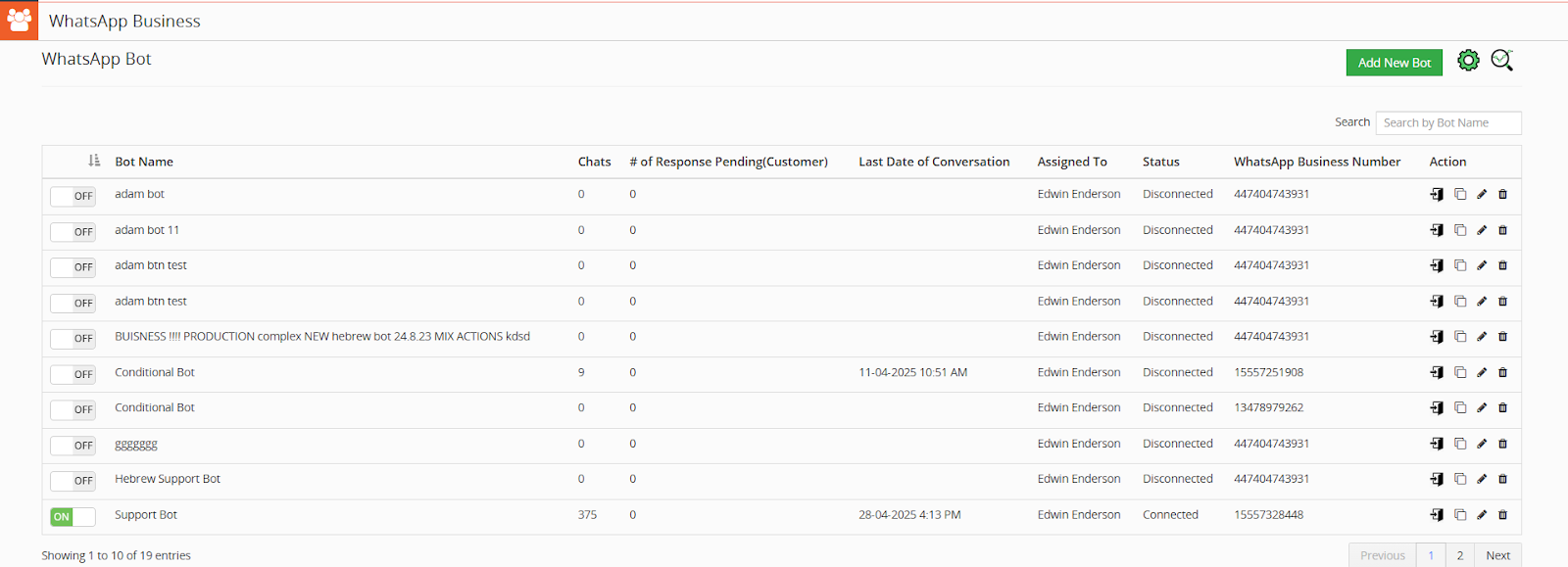Switch off the connected Support Bot toggle

pyautogui.click(x=73, y=517)
